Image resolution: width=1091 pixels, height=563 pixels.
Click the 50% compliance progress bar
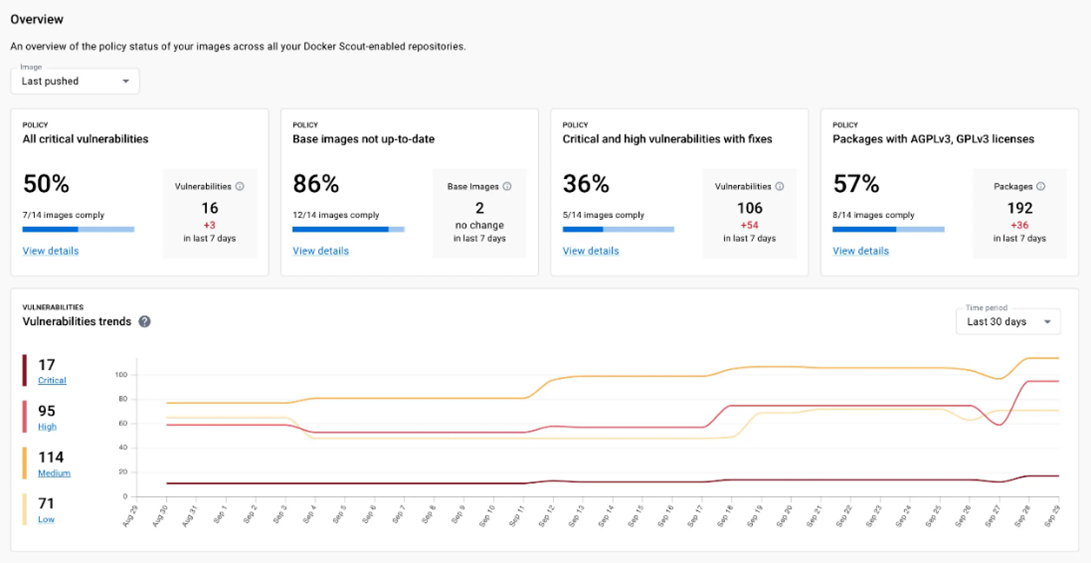click(78, 229)
